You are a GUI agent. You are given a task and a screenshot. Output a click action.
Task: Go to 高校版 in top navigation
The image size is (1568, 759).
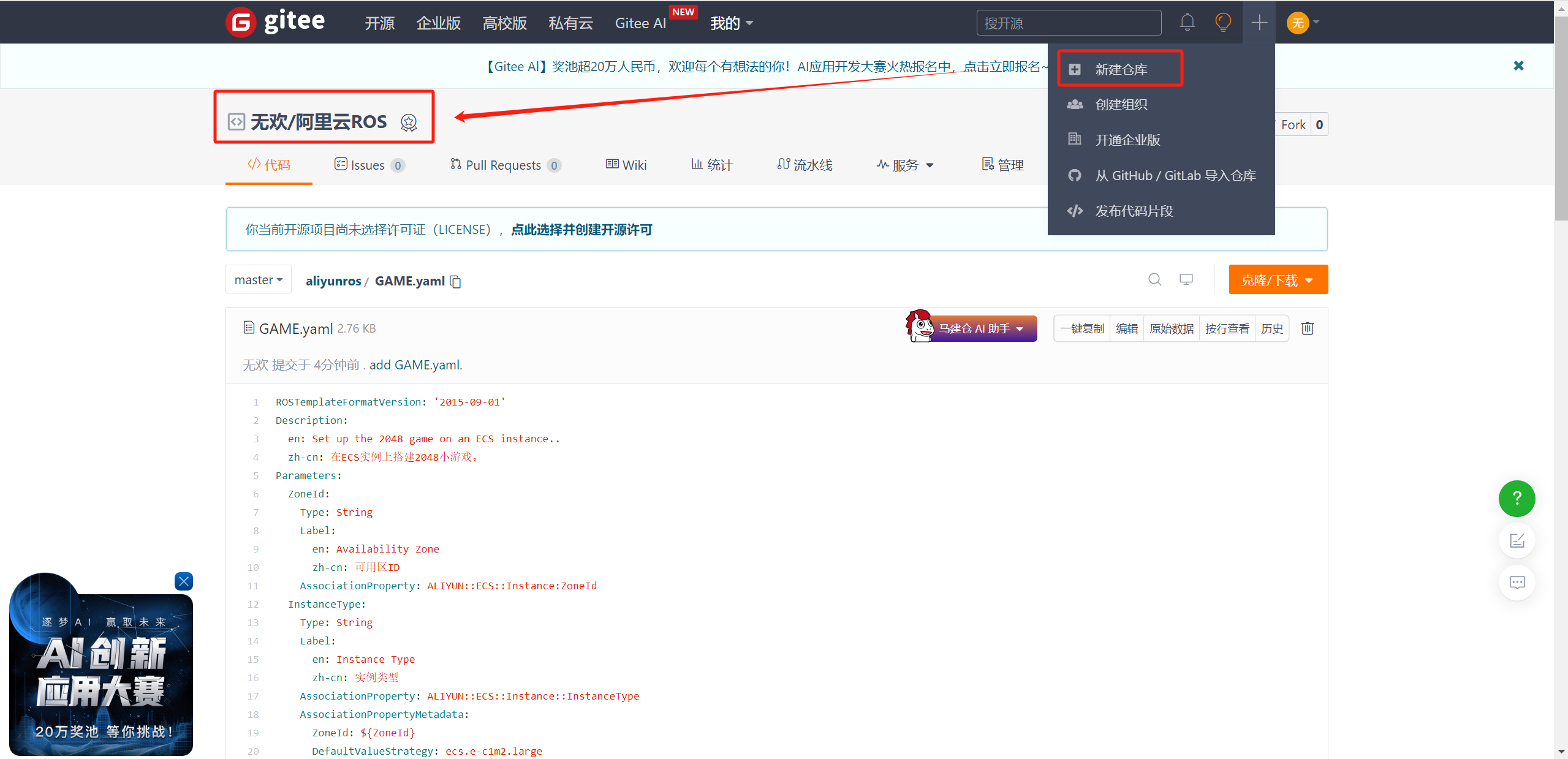pyautogui.click(x=505, y=23)
